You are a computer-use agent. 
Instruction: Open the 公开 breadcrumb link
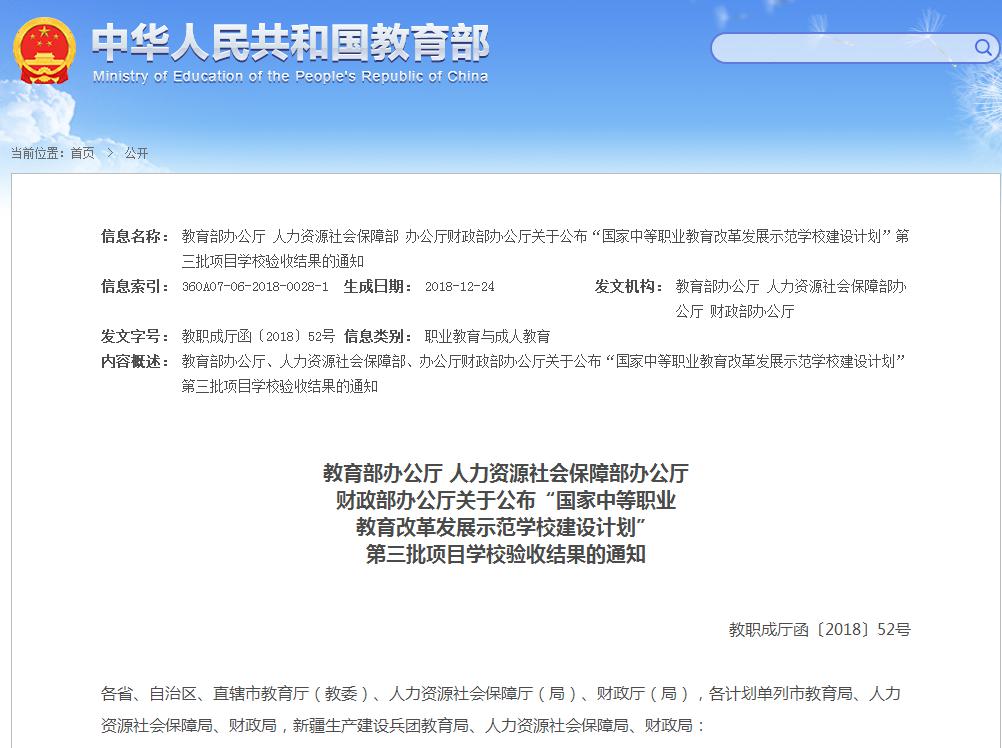[x=137, y=153]
